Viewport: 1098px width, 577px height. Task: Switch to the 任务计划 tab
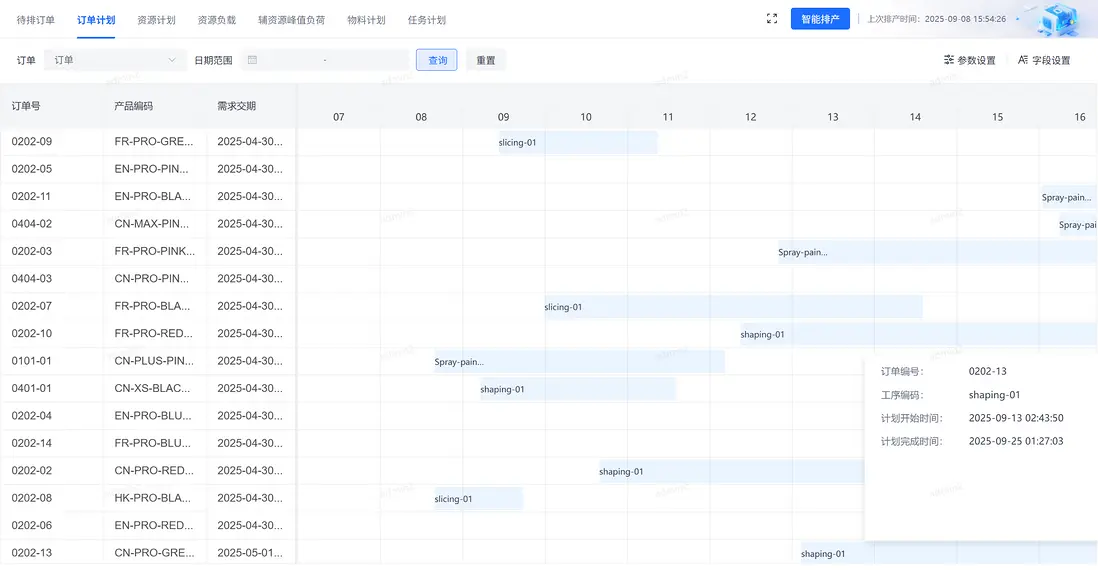[x=427, y=20]
